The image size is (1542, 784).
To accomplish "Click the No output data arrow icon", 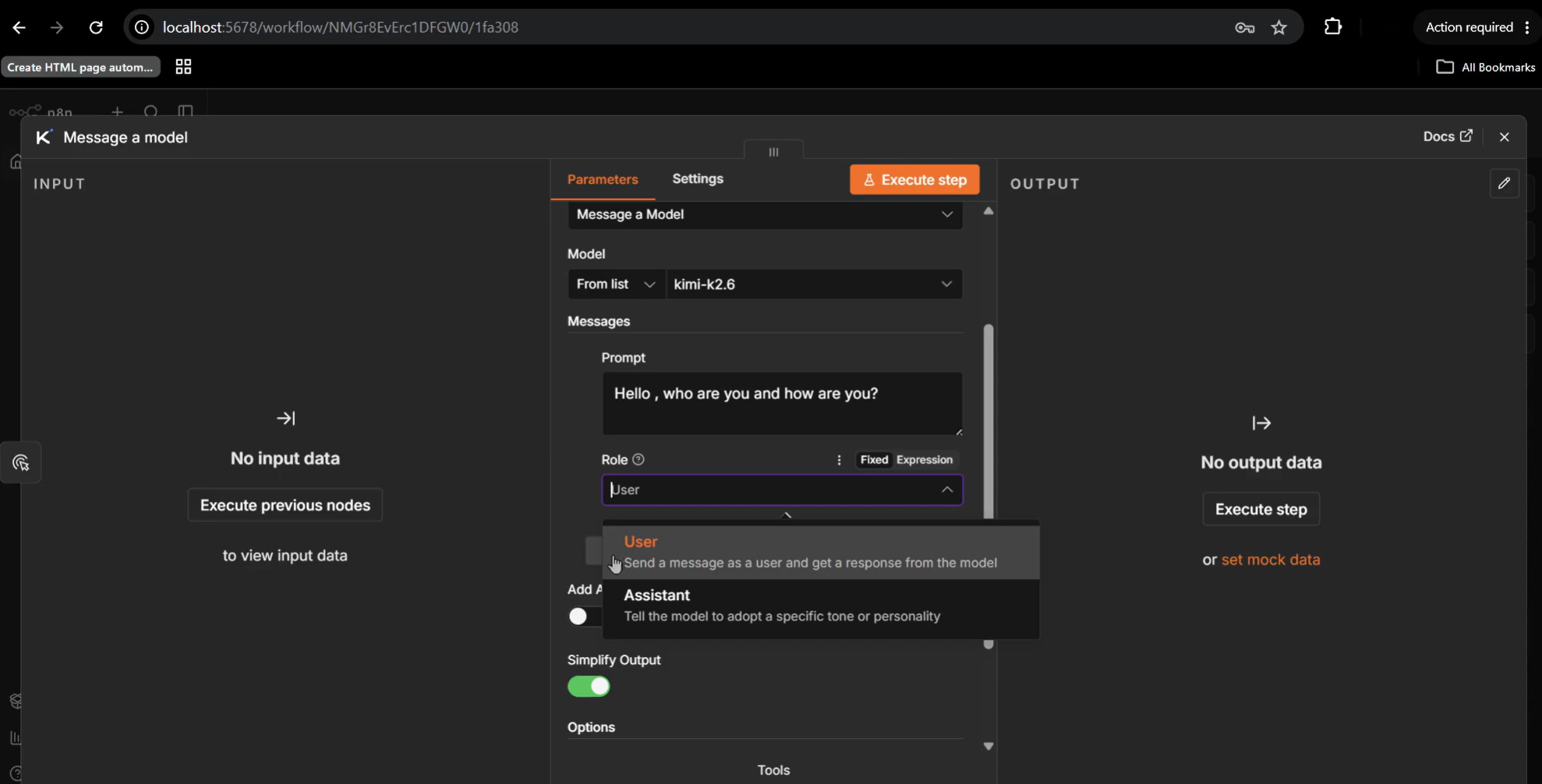I will pyautogui.click(x=1261, y=423).
